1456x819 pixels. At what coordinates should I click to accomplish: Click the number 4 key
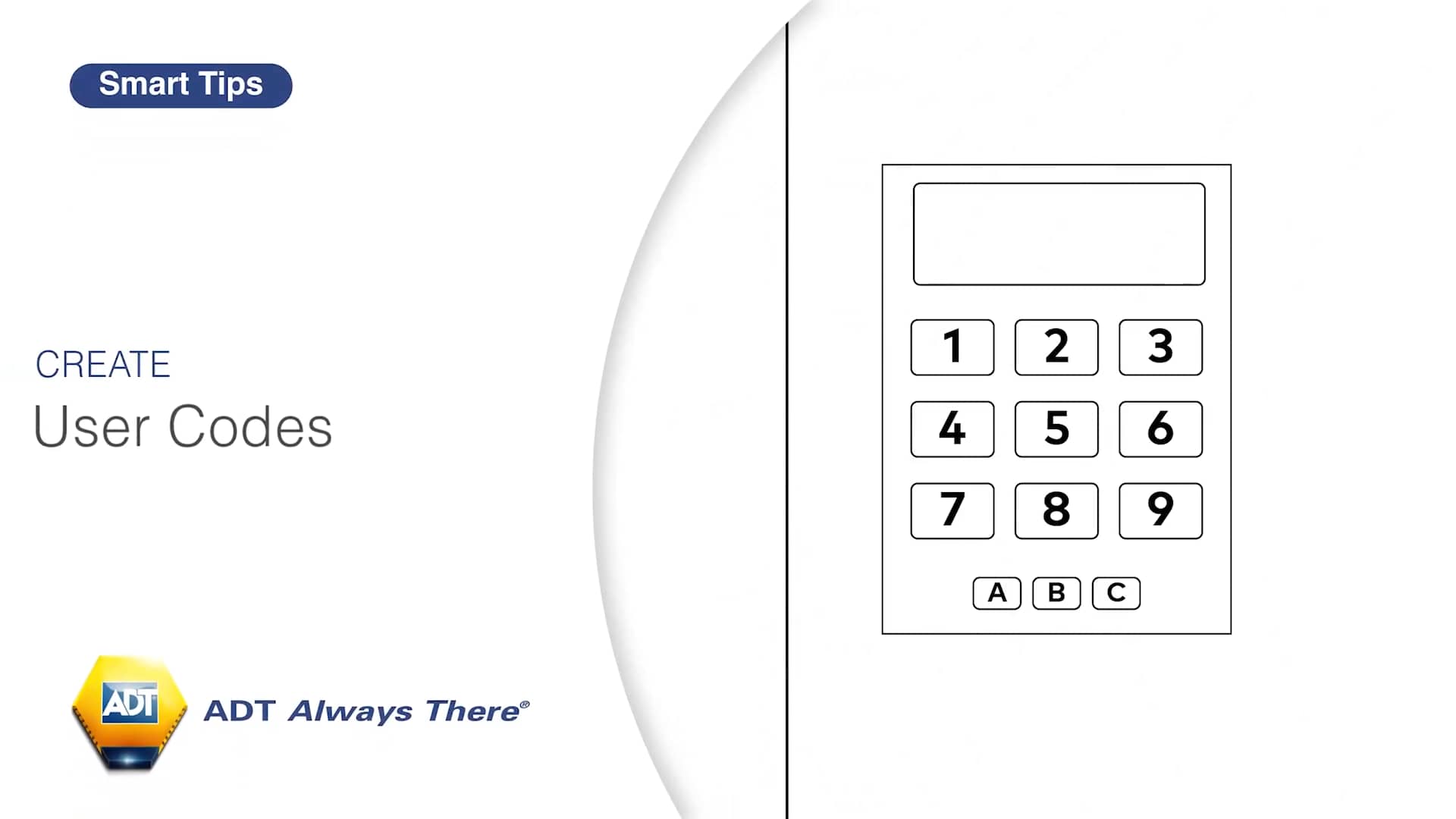coord(951,428)
